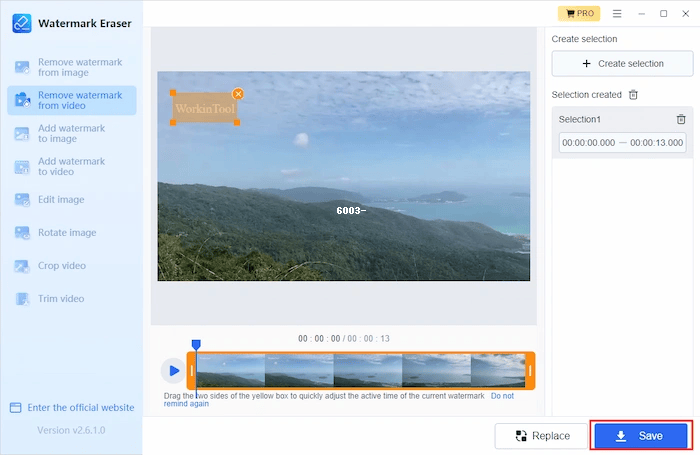Click the Create selection button

point(622,63)
